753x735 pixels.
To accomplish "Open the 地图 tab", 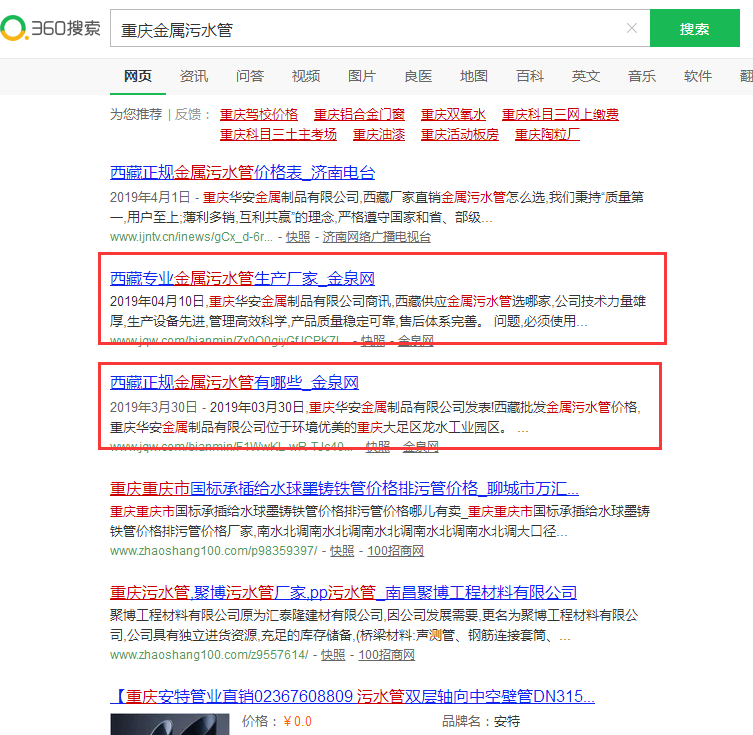I will [x=474, y=76].
